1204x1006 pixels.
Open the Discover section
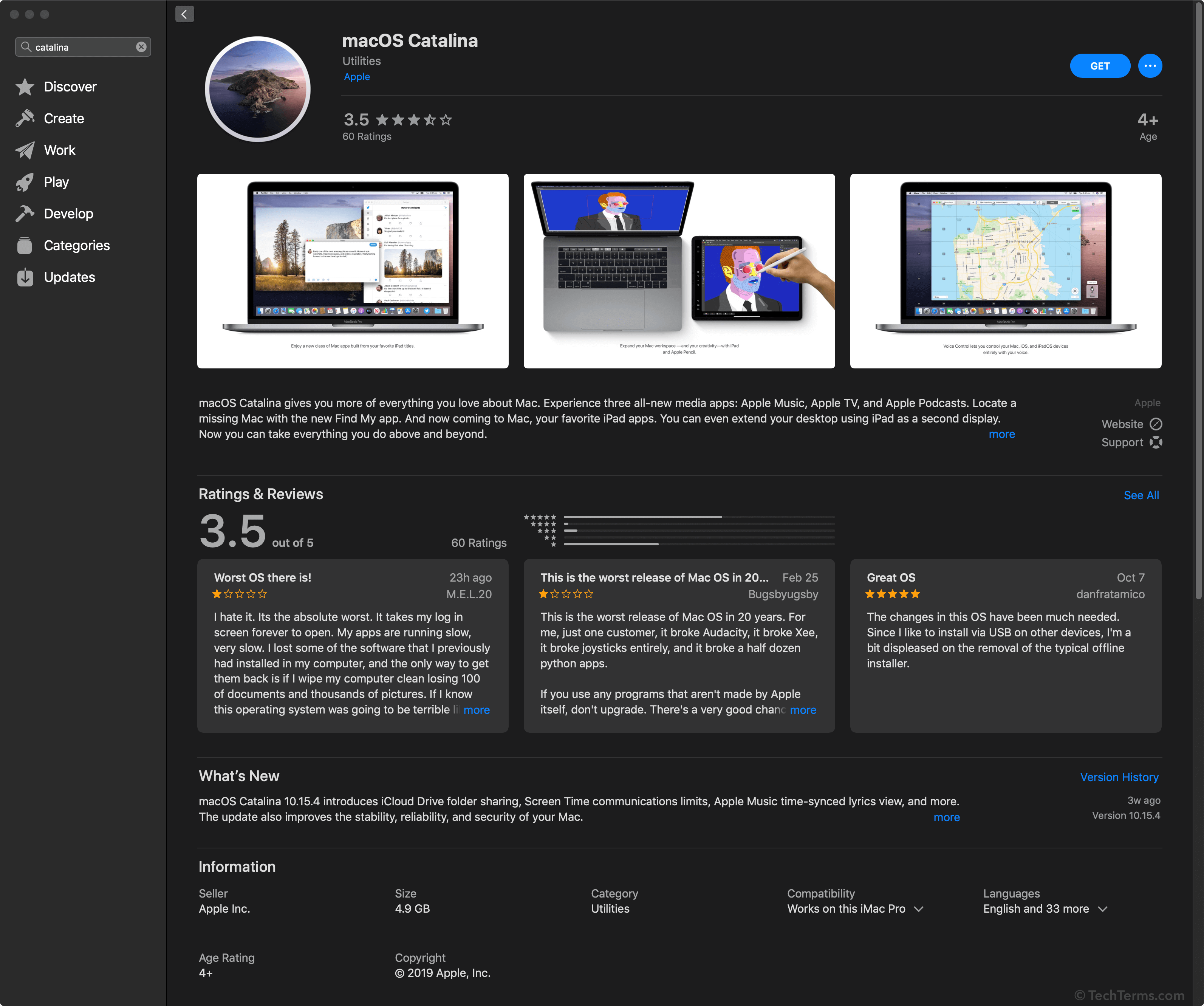click(71, 87)
